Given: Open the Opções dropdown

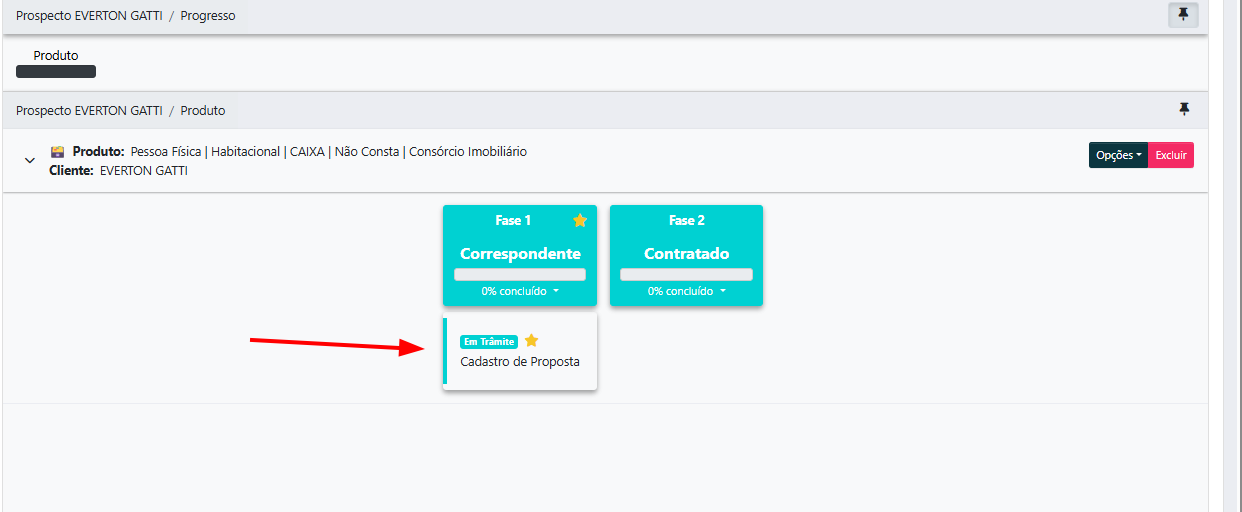Looking at the screenshot, I should point(1118,155).
